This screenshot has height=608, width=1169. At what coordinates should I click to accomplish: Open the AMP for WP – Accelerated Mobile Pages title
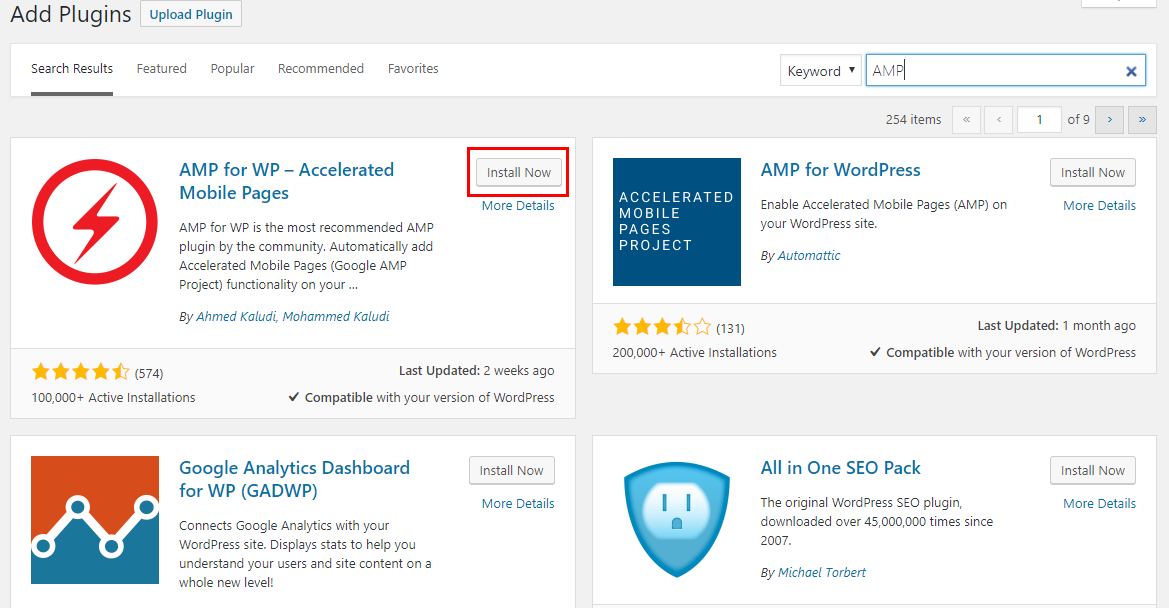point(286,181)
